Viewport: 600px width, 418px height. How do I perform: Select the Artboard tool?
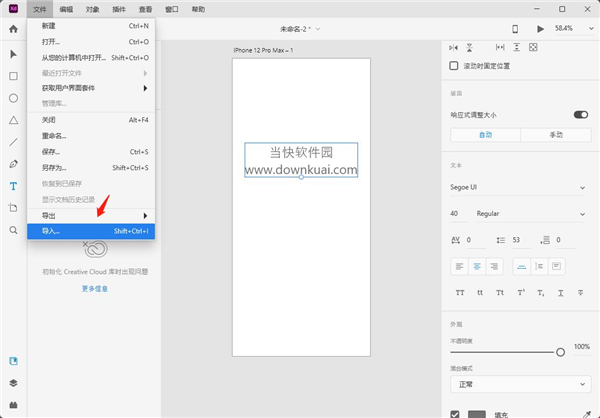(13, 208)
